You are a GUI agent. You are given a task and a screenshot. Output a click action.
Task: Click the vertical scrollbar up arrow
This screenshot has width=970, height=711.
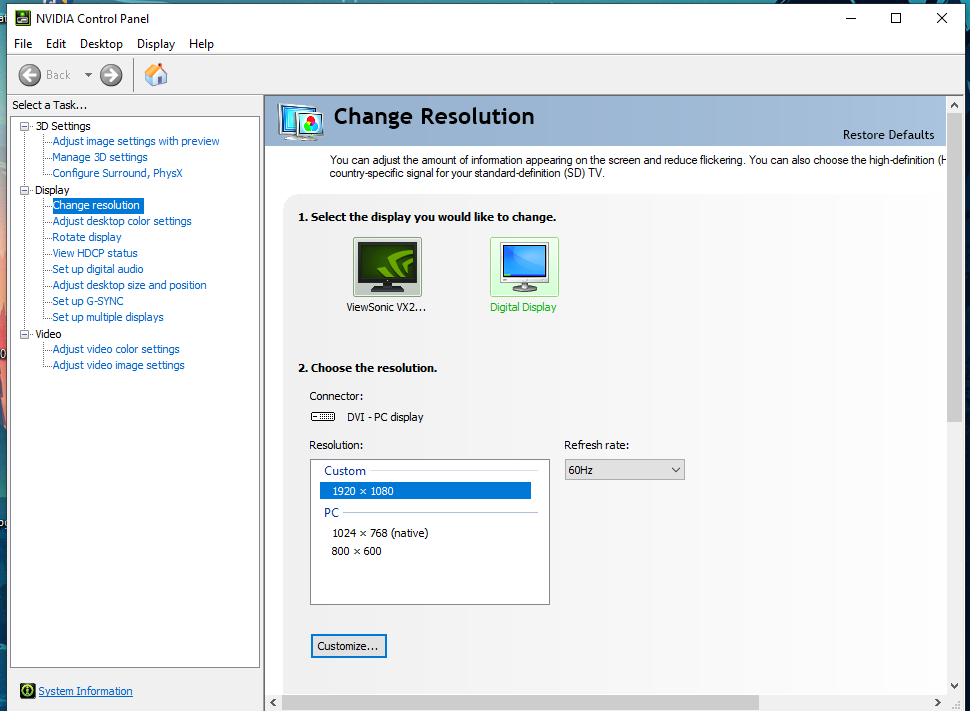955,105
